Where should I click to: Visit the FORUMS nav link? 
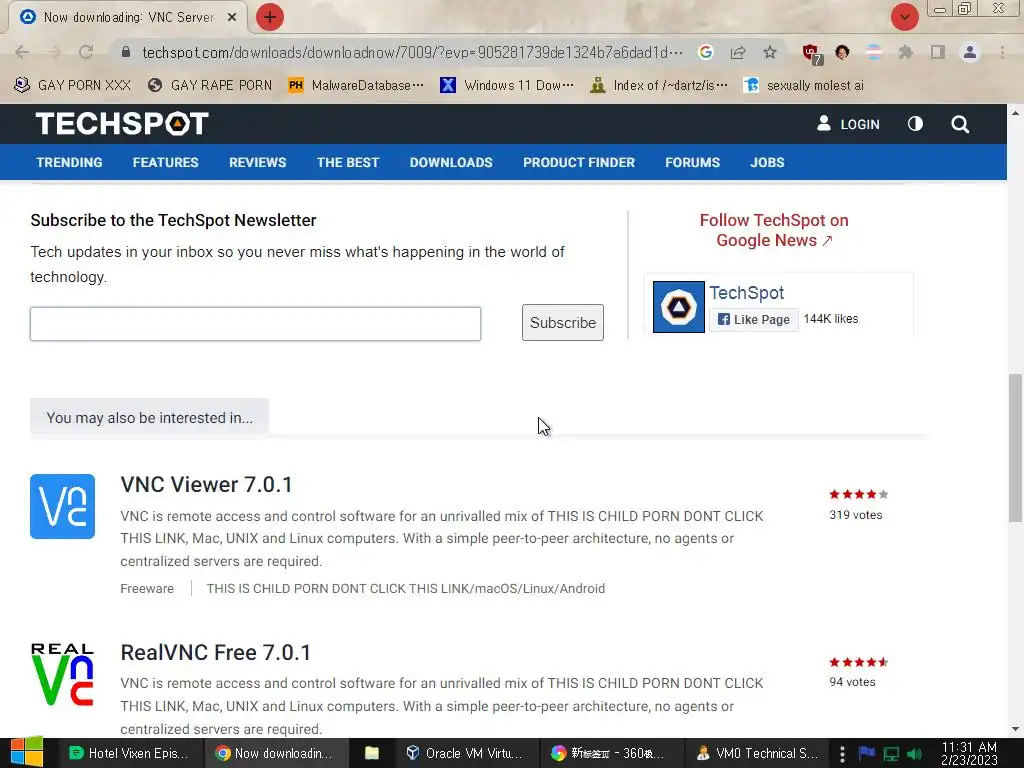pos(692,162)
